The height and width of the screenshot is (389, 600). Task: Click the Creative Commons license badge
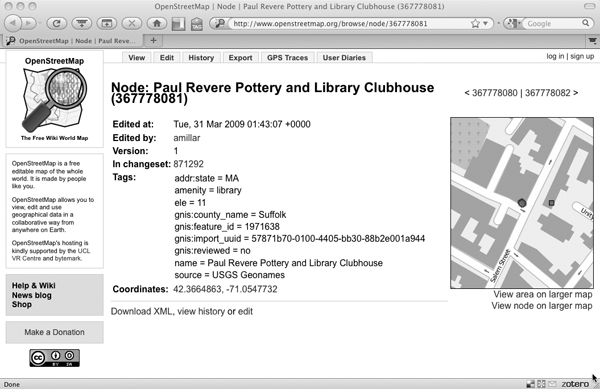55,358
